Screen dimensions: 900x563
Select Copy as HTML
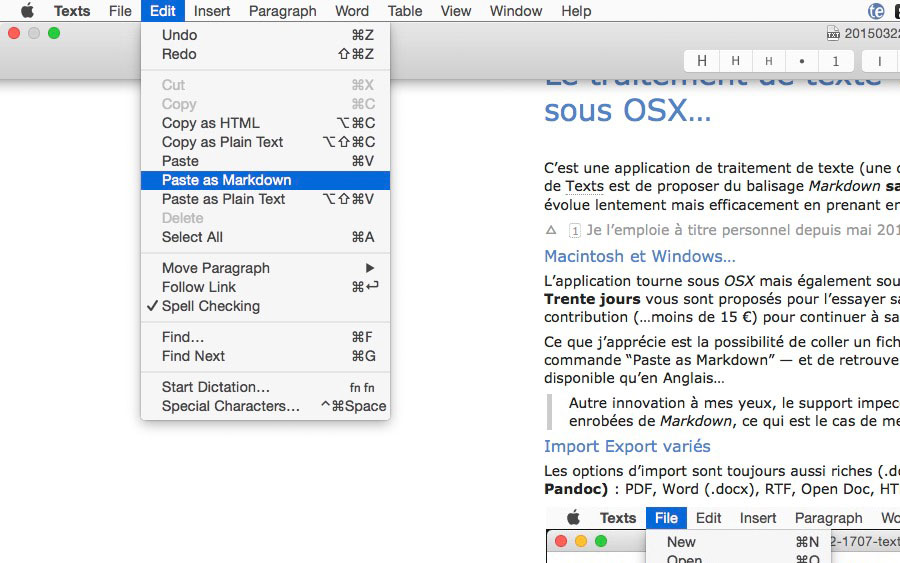(265, 123)
